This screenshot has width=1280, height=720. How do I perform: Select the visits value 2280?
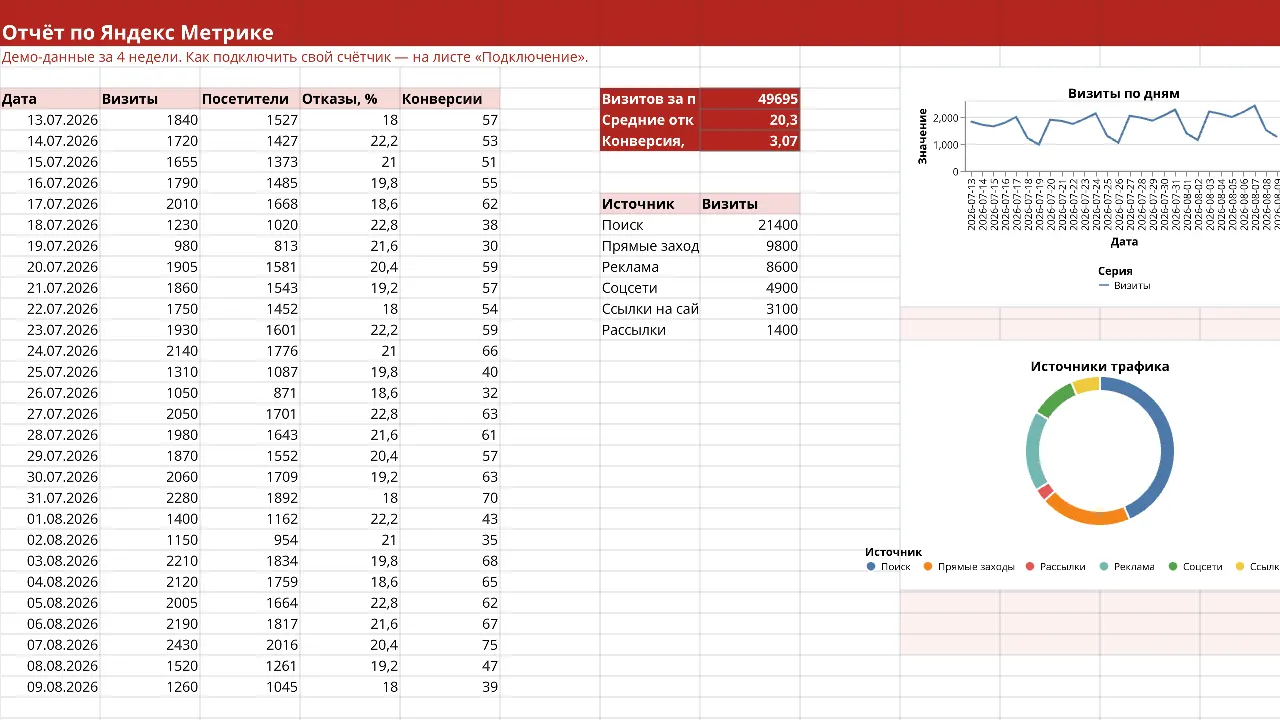[x=150, y=498]
